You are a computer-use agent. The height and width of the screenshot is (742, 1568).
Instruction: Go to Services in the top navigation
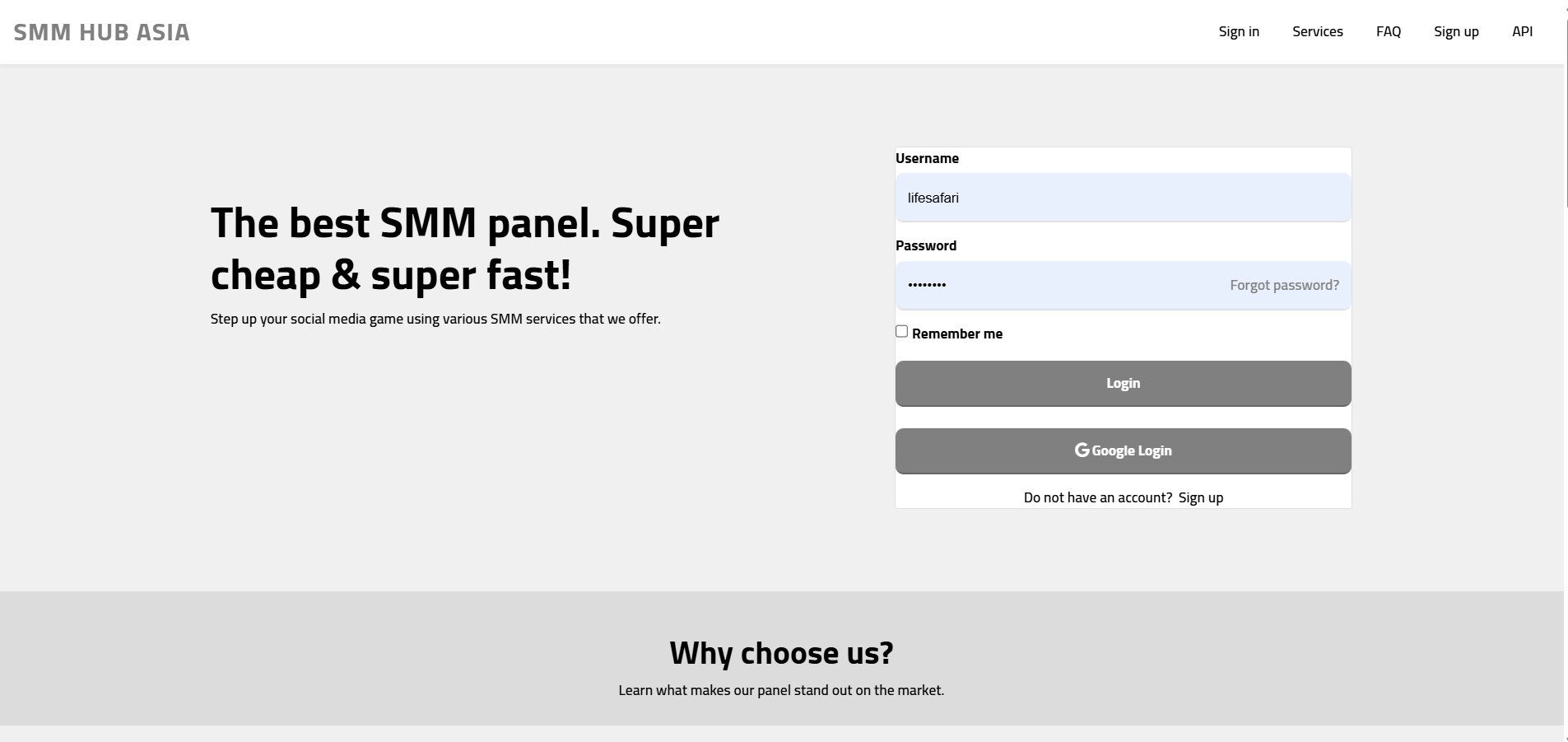coord(1317,31)
